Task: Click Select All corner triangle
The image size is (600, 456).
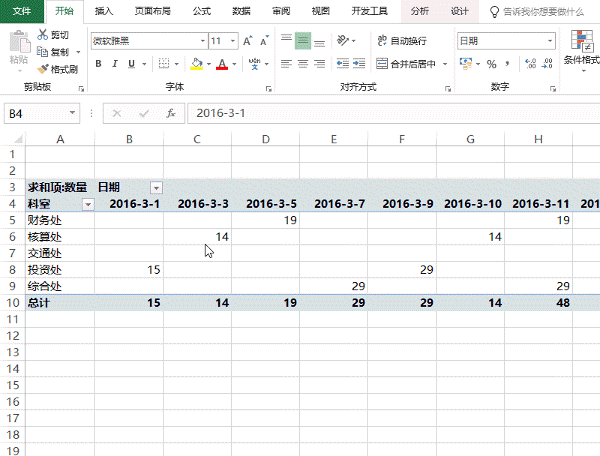Action: tap(18, 139)
